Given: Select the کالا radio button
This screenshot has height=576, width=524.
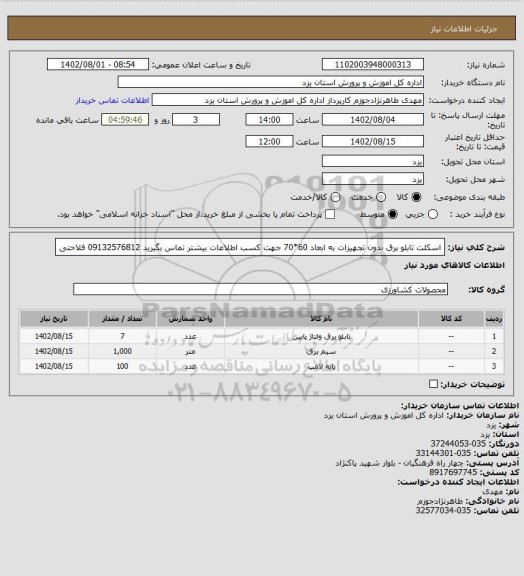Looking at the screenshot, I should coord(416,197).
